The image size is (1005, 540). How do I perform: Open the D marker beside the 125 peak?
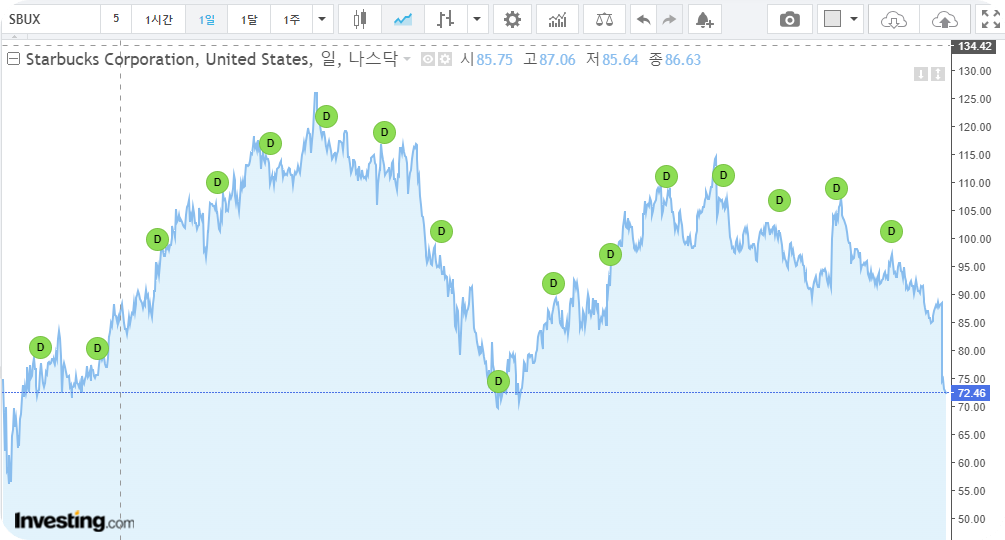click(326, 117)
